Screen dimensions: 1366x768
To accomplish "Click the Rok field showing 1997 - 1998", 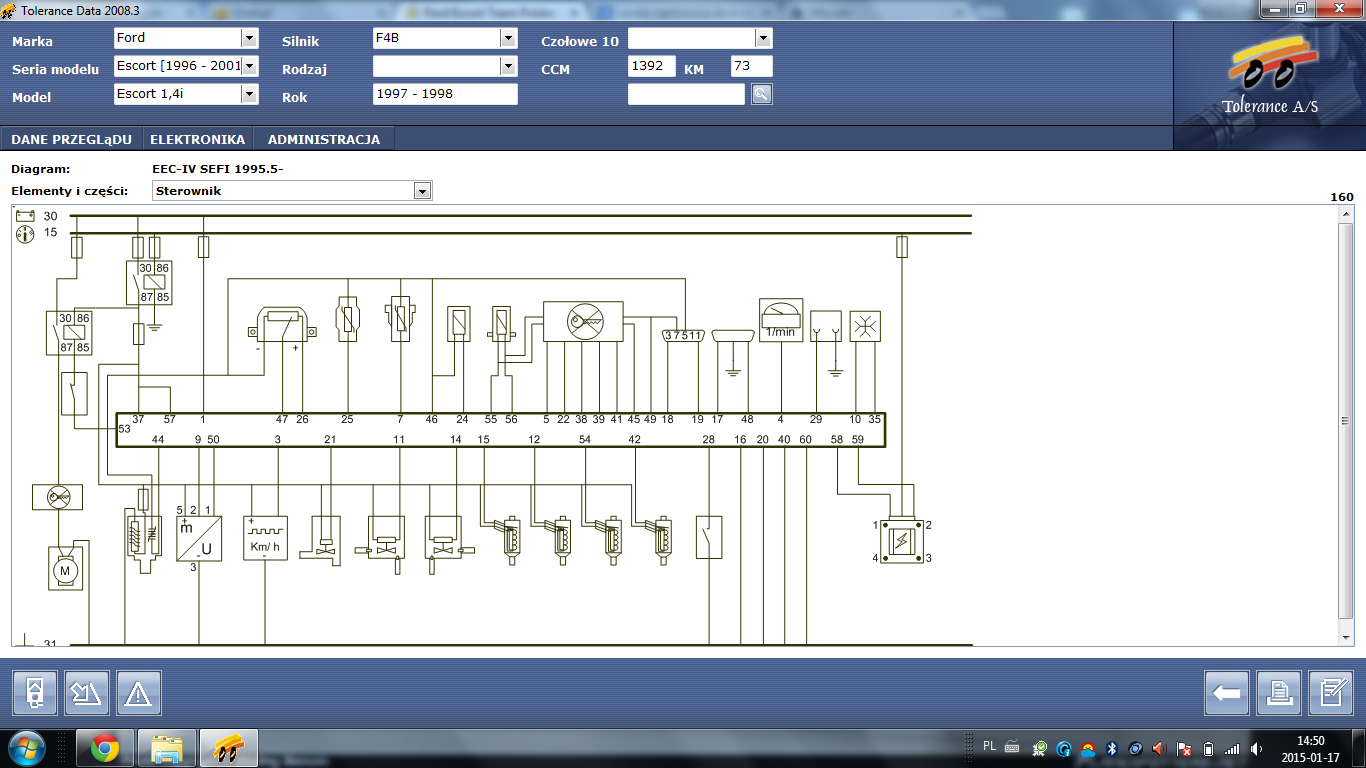I will (x=444, y=94).
